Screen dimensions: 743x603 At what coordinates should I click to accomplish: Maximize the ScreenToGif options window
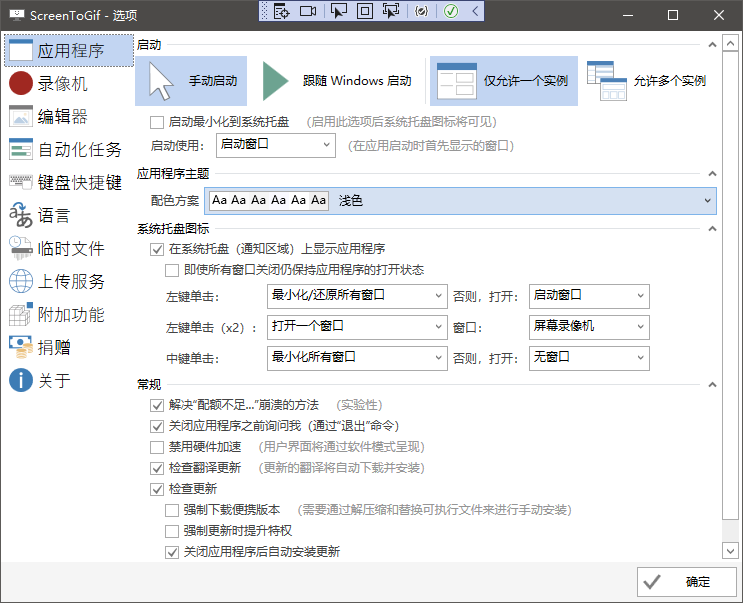tap(672, 15)
